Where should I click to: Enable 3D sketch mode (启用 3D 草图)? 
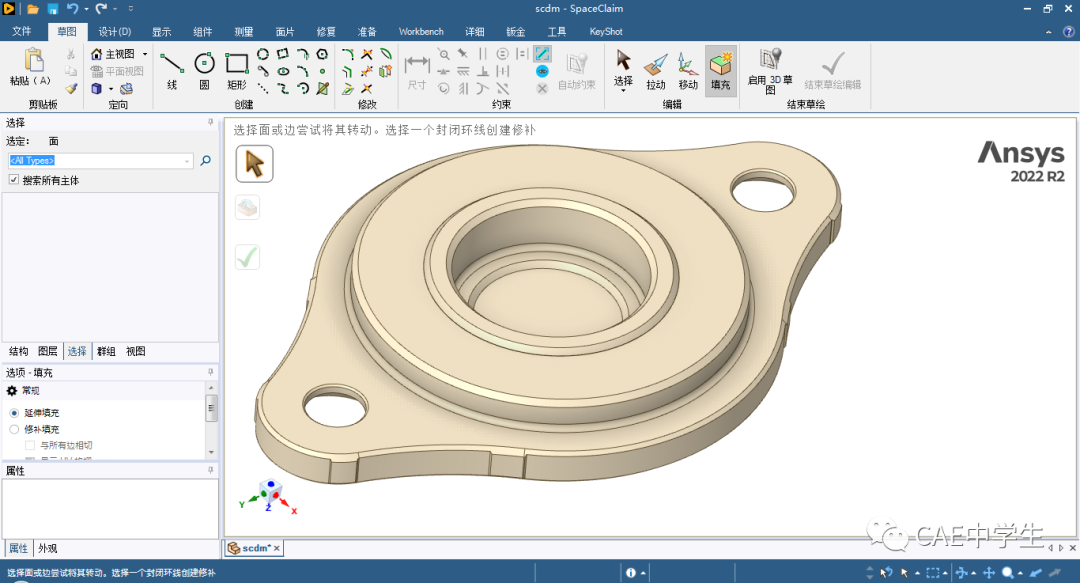click(770, 70)
